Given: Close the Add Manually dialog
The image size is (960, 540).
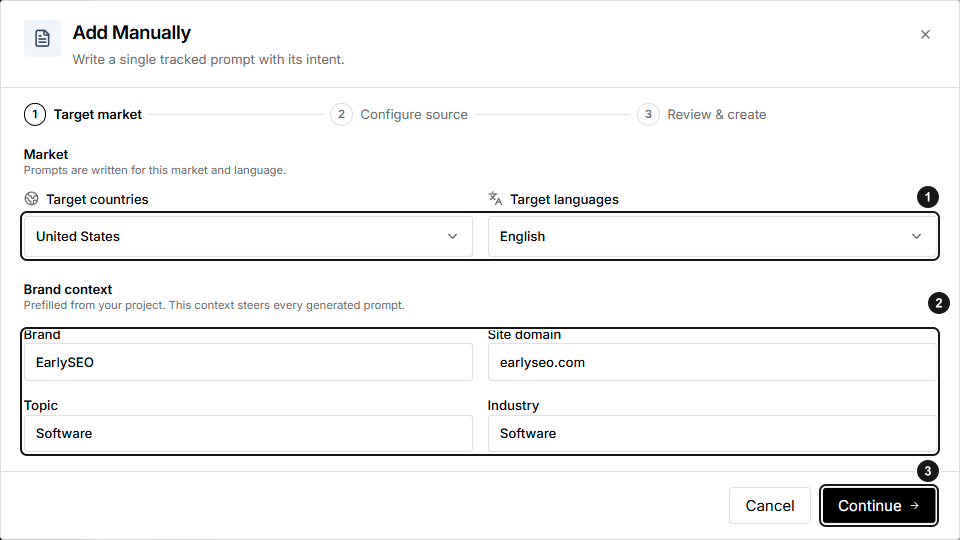Looking at the screenshot, I should (925, 34).
